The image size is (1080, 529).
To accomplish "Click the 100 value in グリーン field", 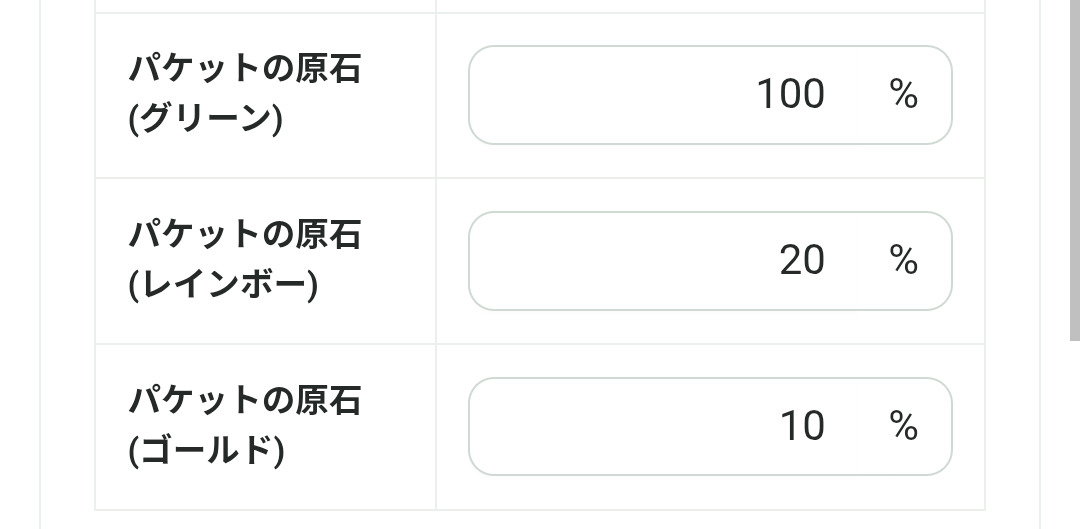I will [x=790, y=95].
